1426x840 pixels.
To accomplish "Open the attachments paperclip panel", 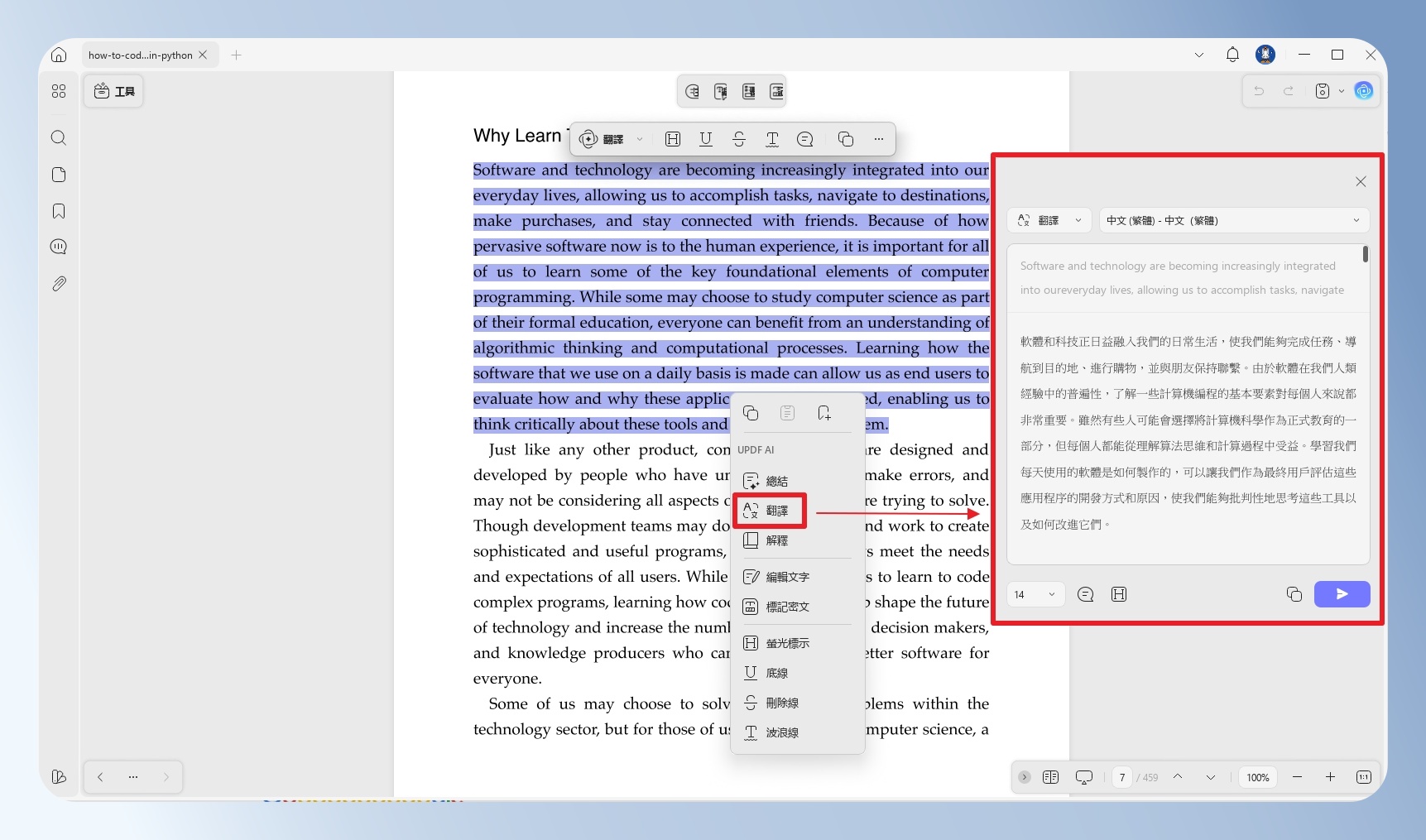I will click(59, 284).
